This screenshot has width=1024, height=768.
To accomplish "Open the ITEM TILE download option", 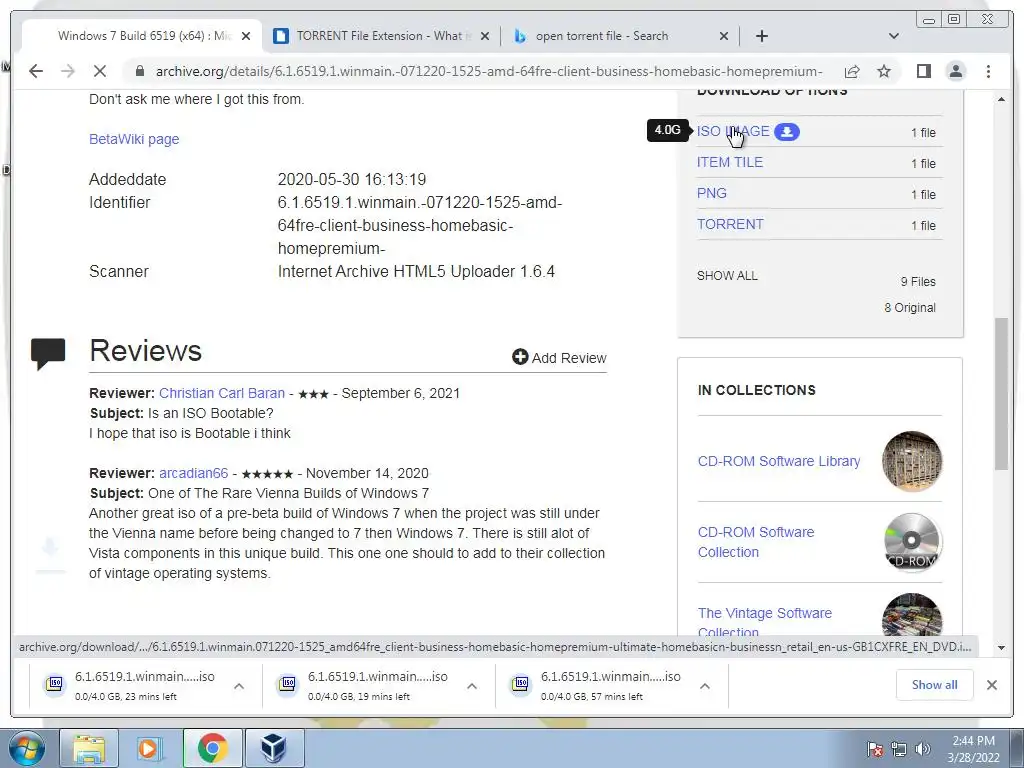I will [729, 162].
